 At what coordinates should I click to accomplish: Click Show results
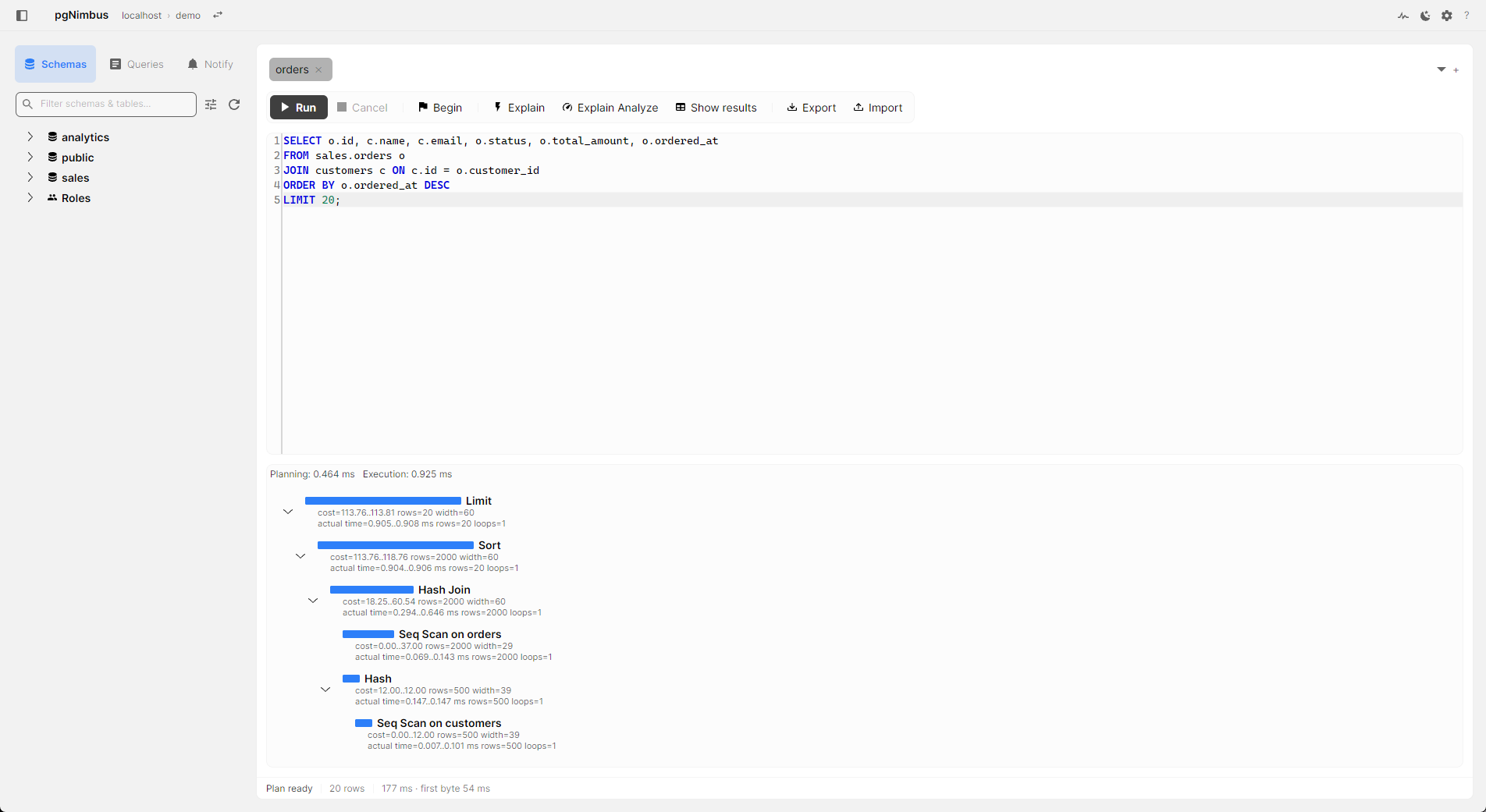click(x=716, y=108)
